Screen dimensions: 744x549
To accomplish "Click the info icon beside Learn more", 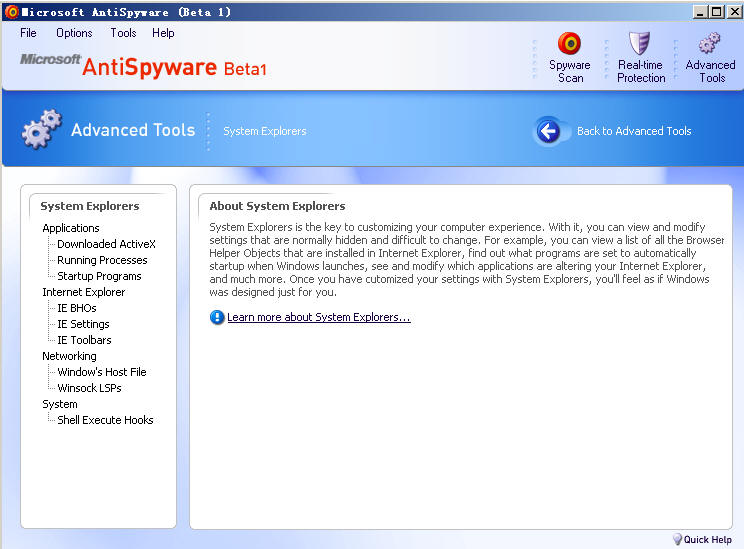I will pos(217,317).
